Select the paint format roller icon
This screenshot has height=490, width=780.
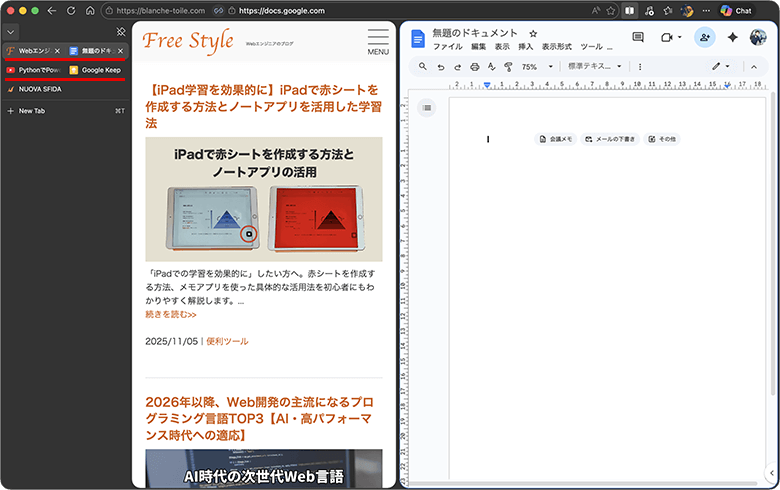(x=508, y=66)
